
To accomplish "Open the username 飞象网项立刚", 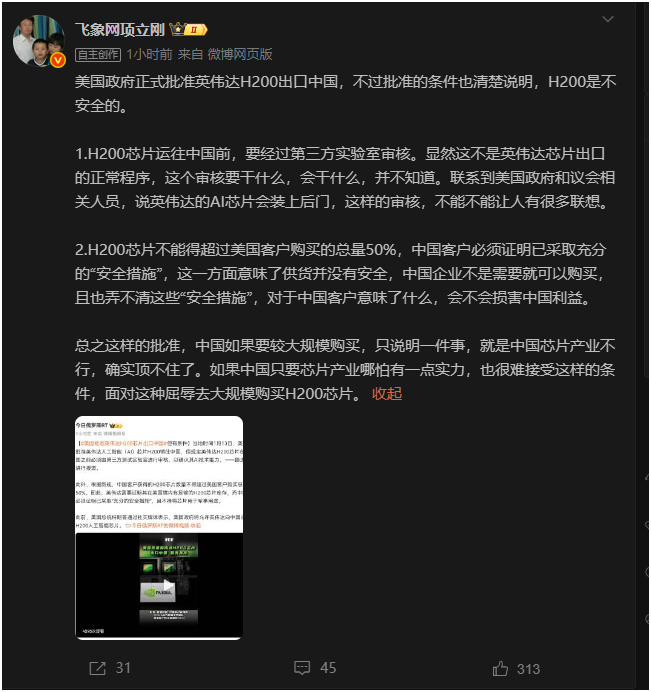I will (120, 30).
